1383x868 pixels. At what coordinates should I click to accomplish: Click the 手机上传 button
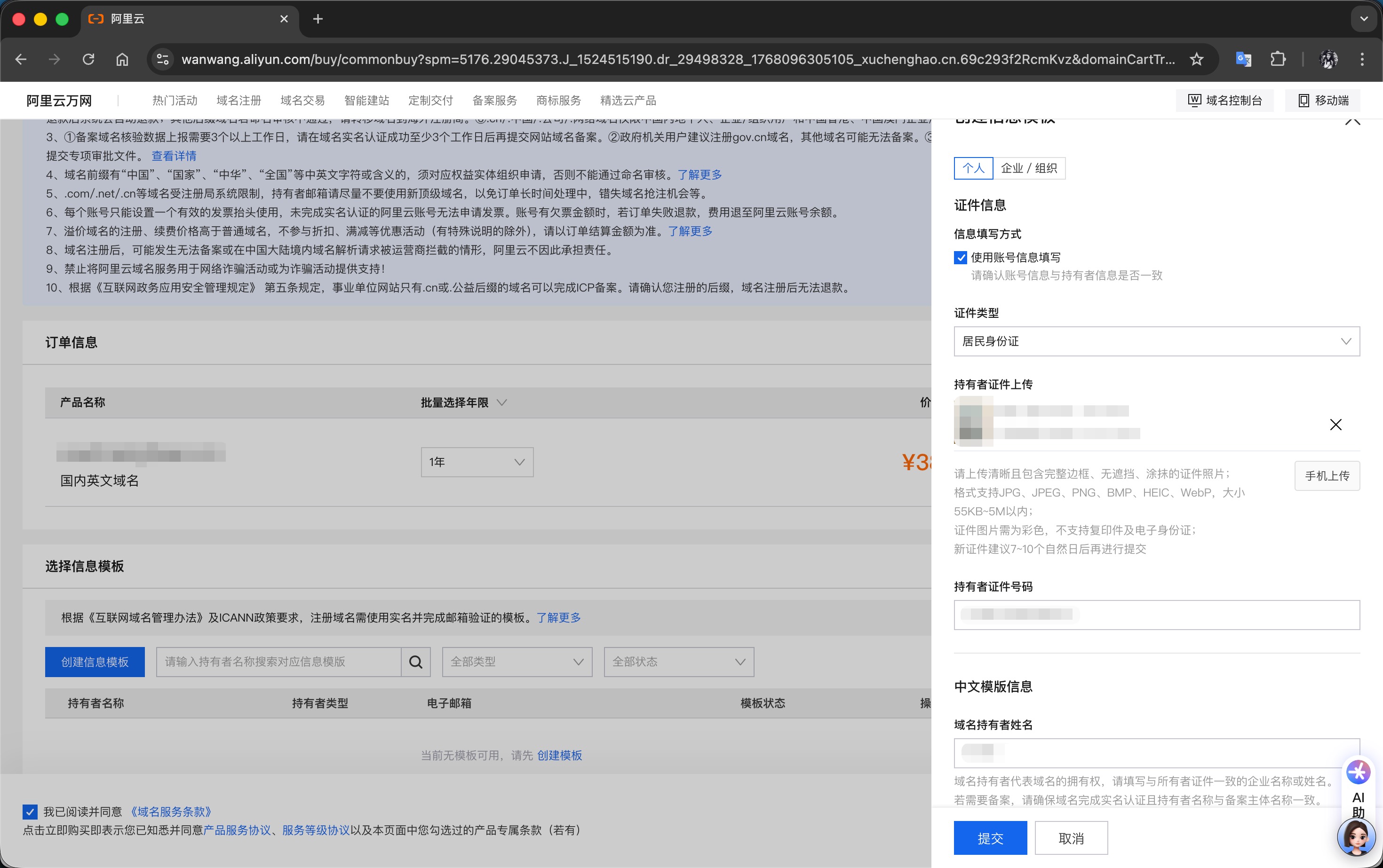tap(1327, 476)
